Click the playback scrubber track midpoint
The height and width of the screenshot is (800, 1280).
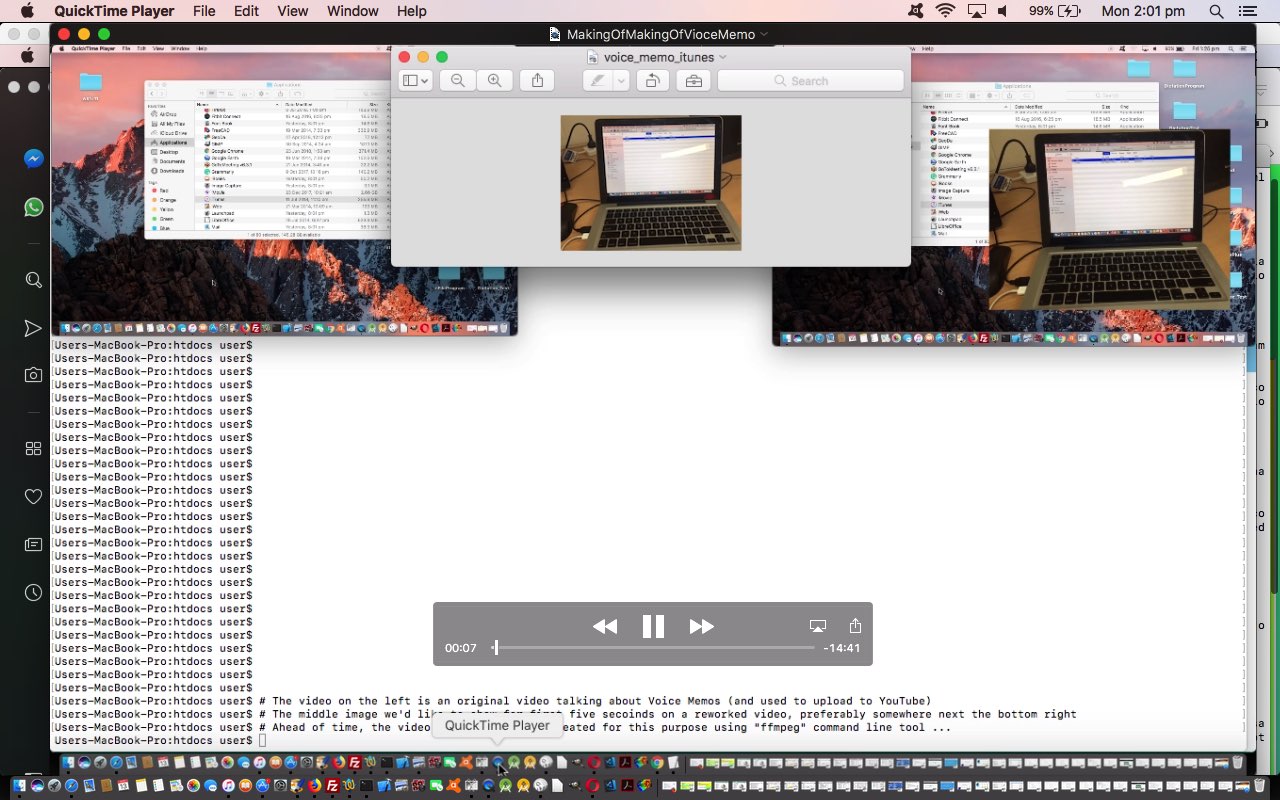pos(653,648)
